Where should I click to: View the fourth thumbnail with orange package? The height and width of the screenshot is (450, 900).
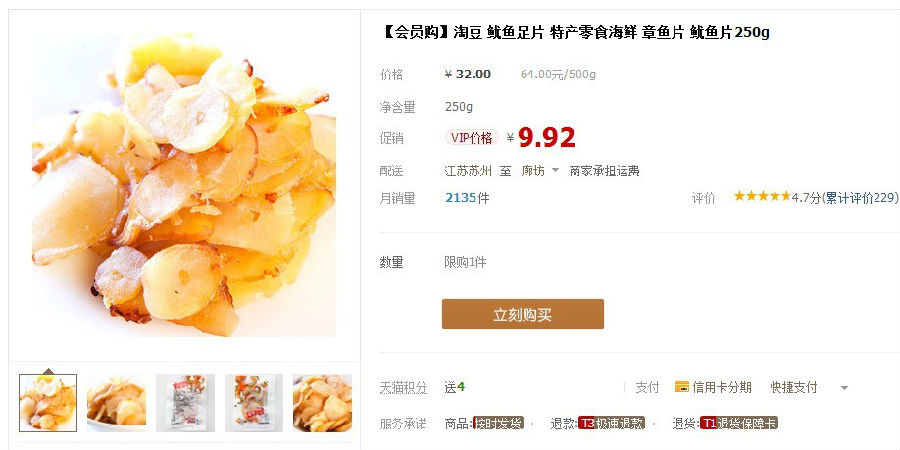(254, 403)
